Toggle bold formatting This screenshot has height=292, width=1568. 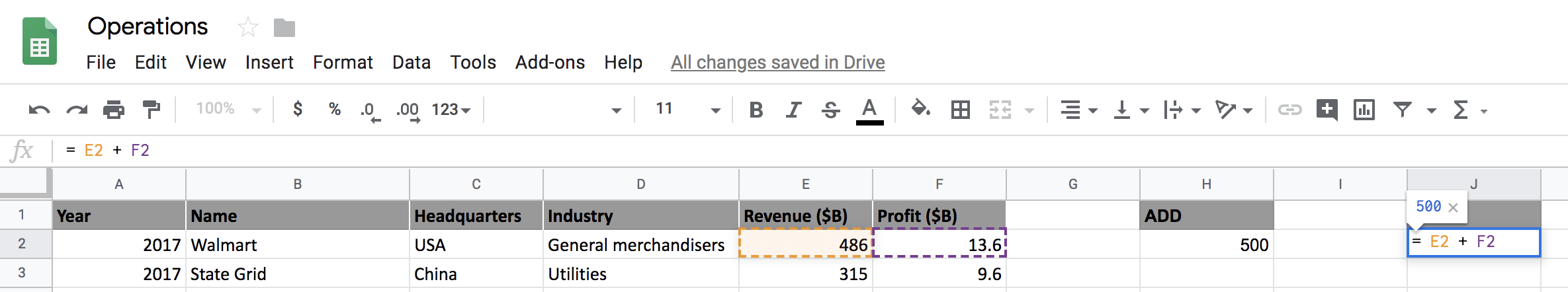[756, 110]
